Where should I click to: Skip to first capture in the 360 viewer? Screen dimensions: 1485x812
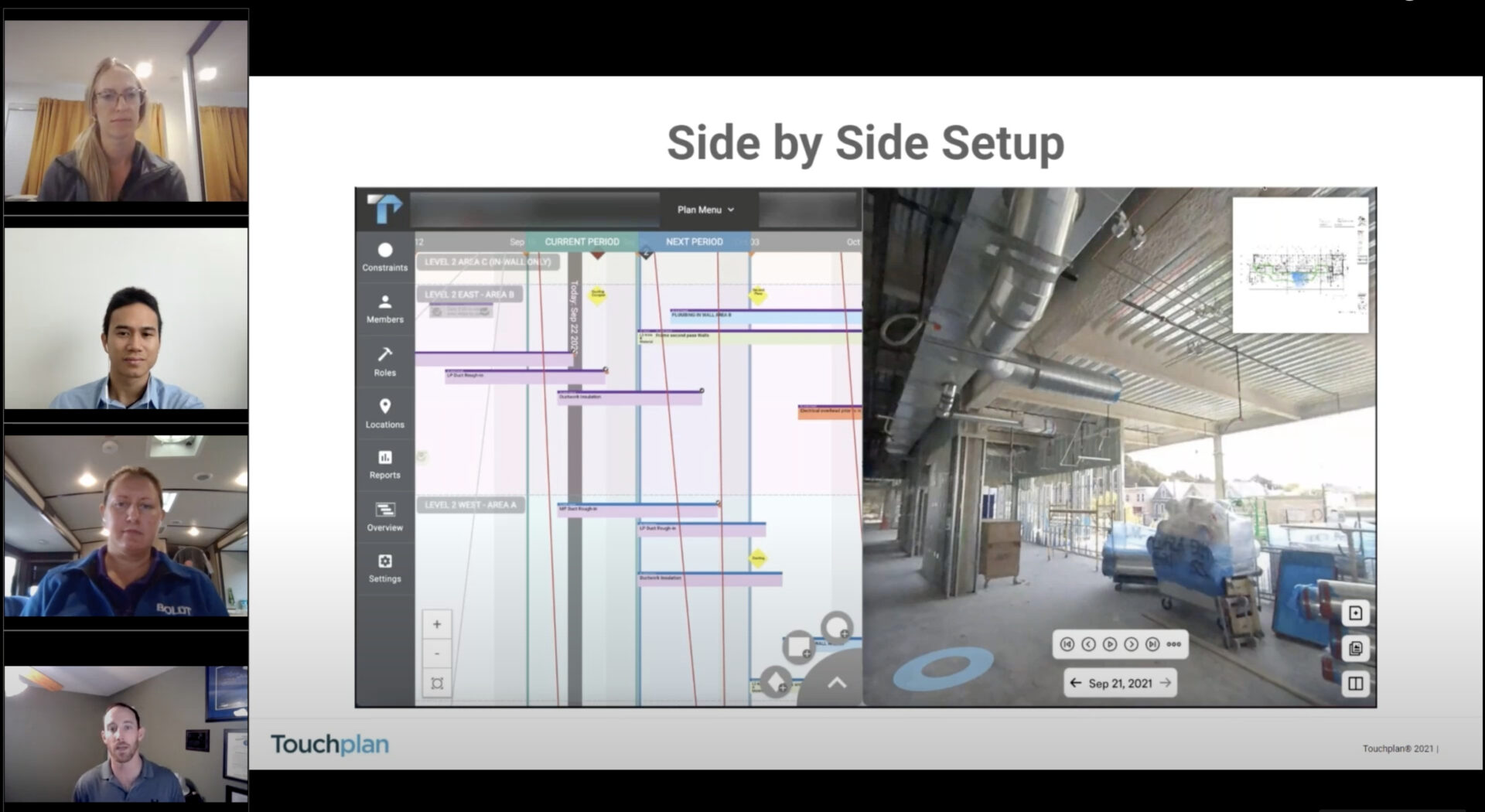pyautogui.click(x=1067, y=644)
